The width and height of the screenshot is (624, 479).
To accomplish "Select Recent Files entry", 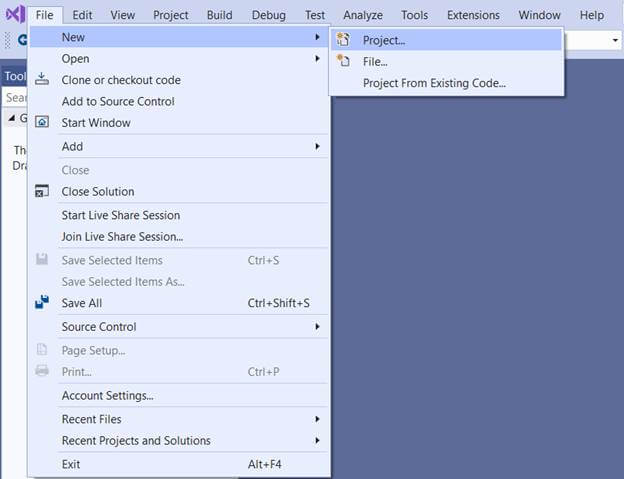I will (x=179, y=419).
